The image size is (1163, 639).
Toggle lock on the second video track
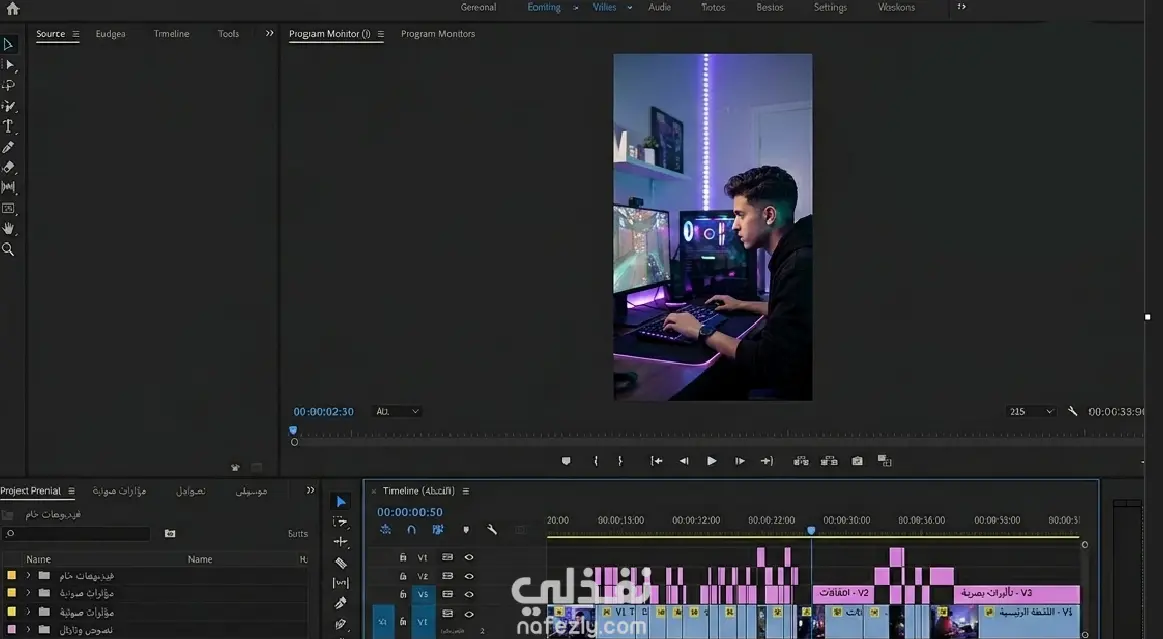(x=403, y=576)
